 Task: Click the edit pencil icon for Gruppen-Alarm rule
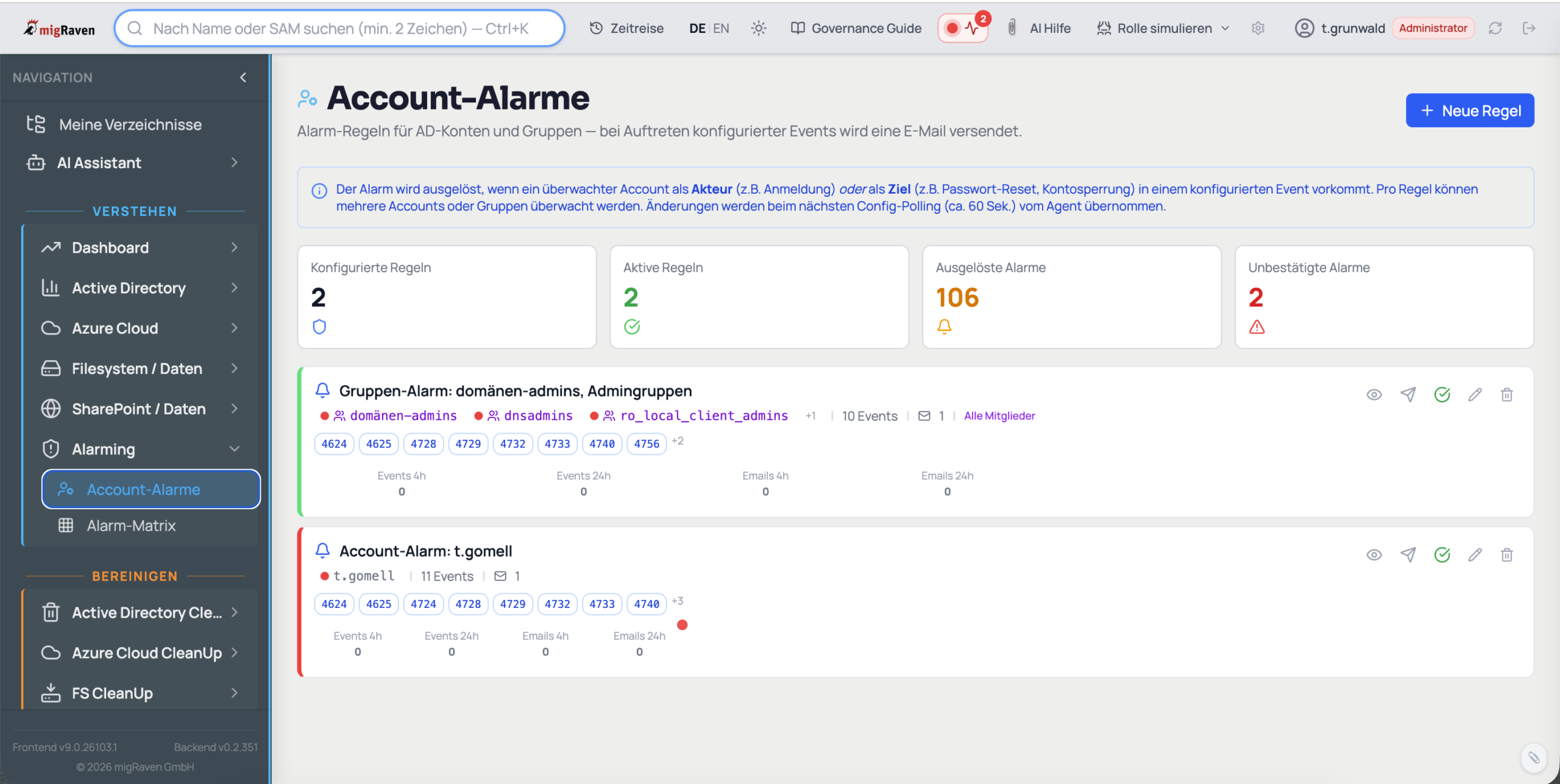coord(1475,395)
